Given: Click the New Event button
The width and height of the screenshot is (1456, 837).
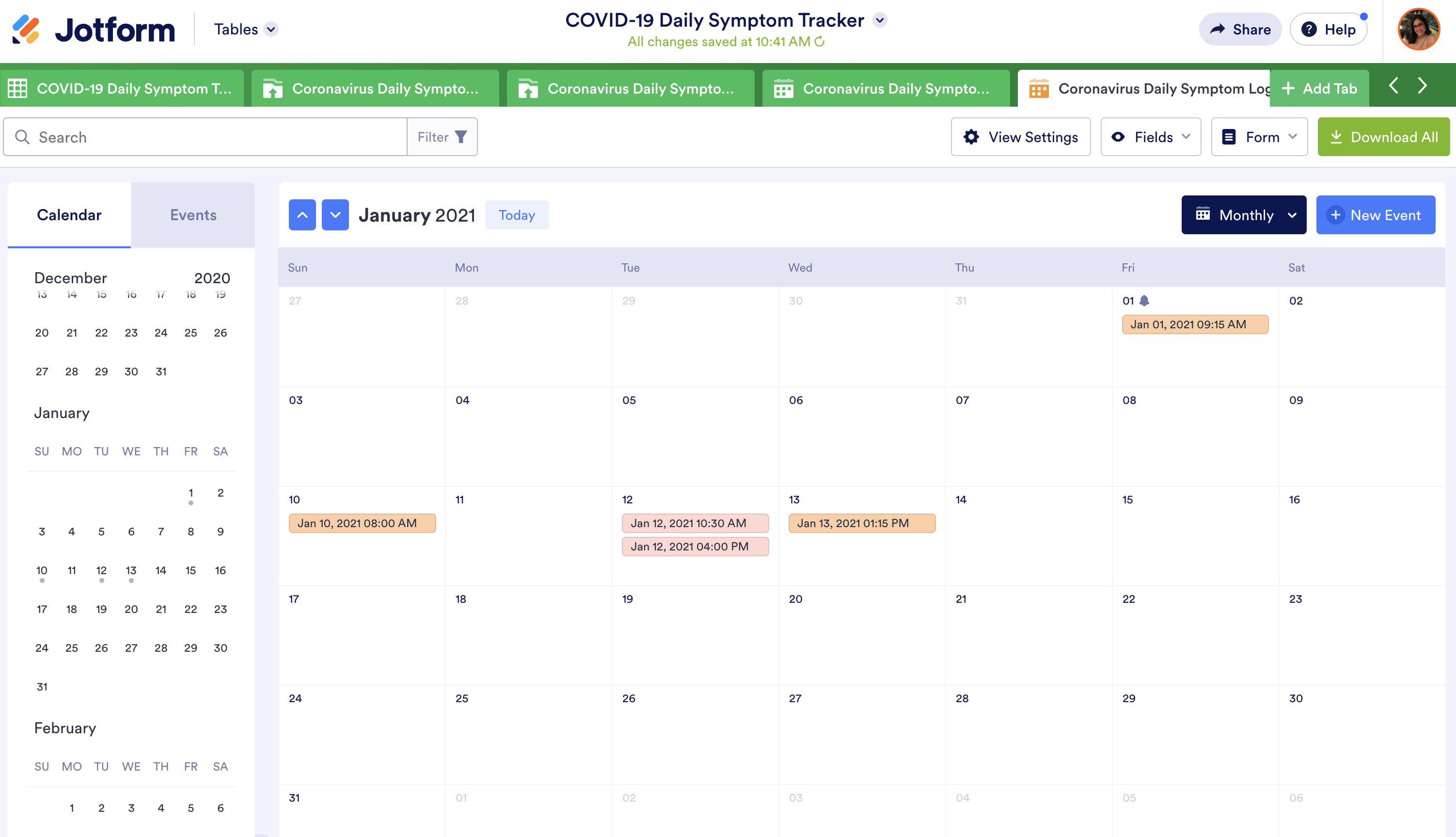Looking at the screenshot, I should pos(1375,215).
